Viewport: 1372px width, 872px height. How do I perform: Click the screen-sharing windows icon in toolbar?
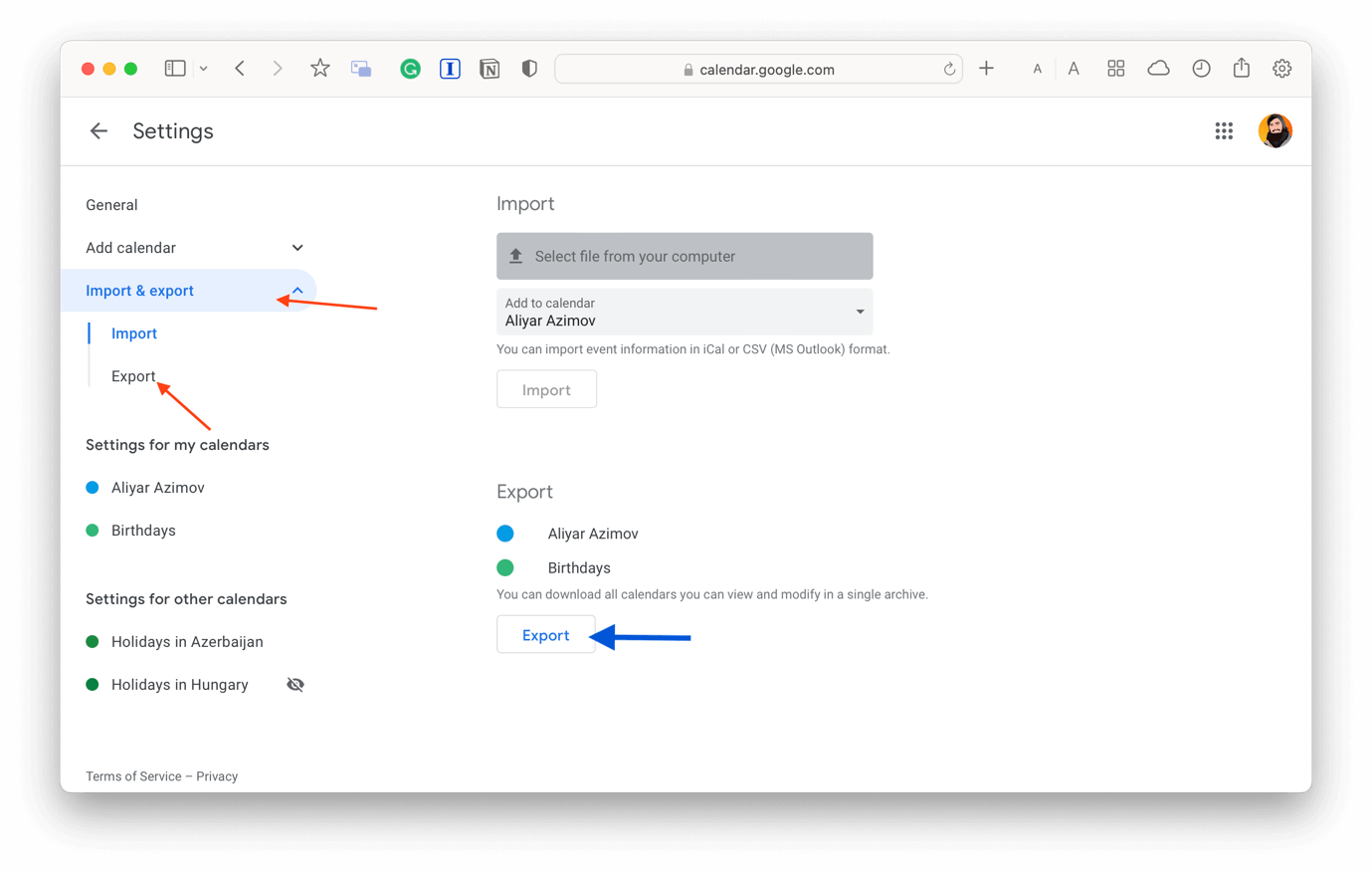(361, 69)
